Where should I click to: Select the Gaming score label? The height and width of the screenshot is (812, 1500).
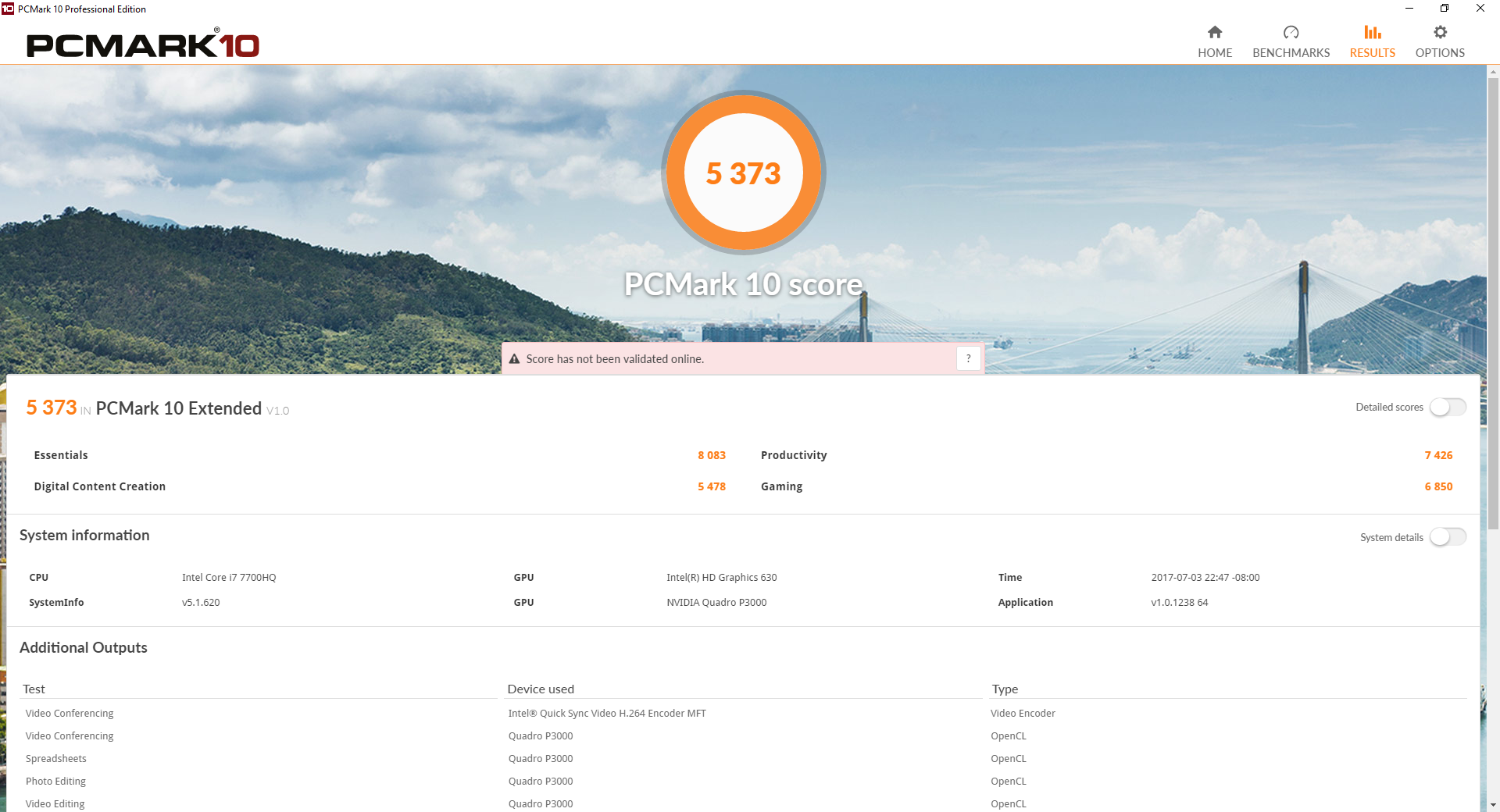pyautogui.click(x=781, y=486)
